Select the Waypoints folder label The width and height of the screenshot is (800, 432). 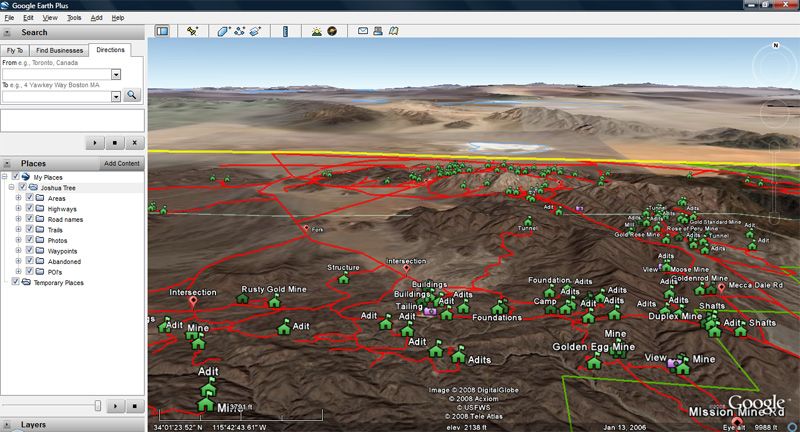click(62, 251)
